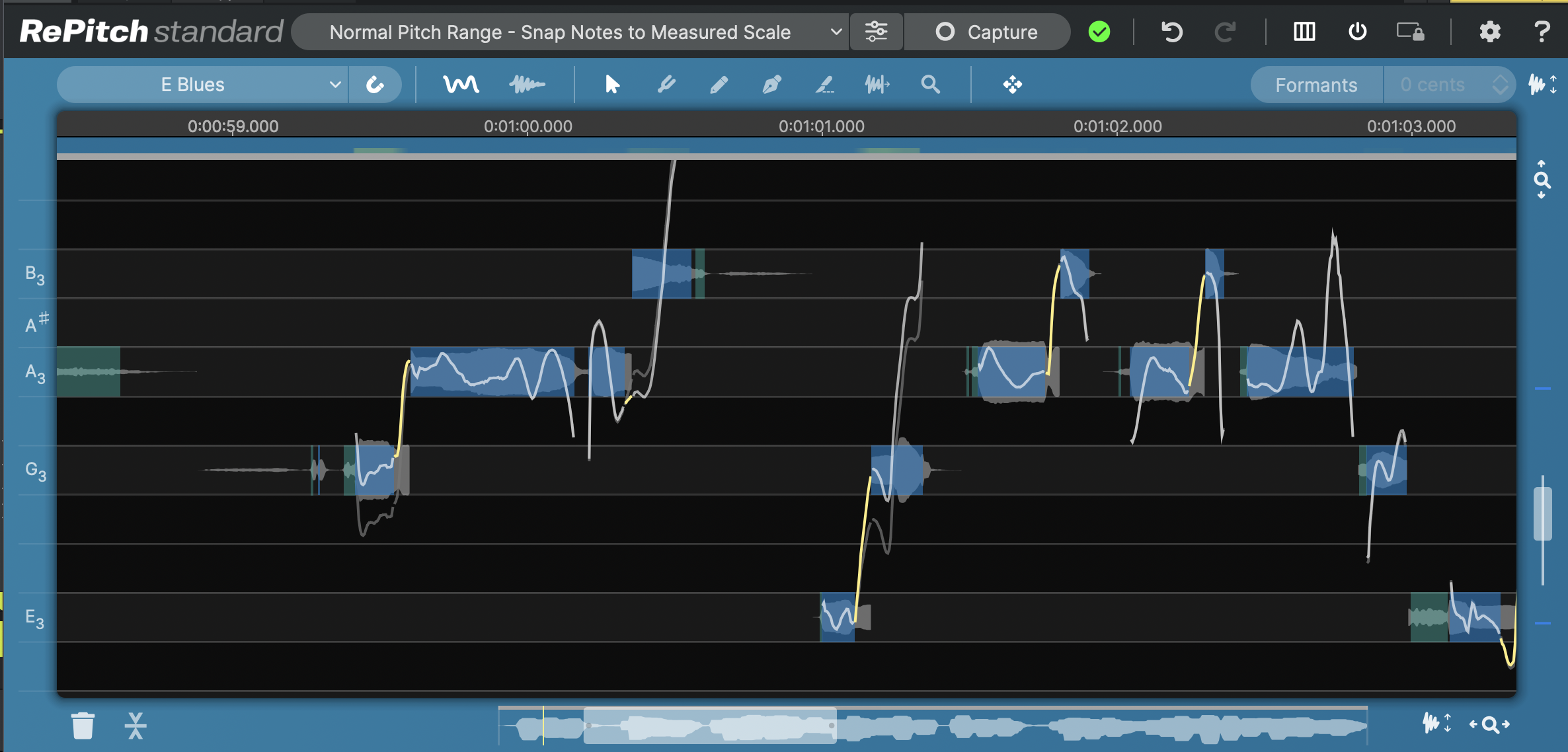The height and width of the screenshot is (752, 1568).
Task: Click the four-arrow move tool icon
Action: [x=1012, y=85]
